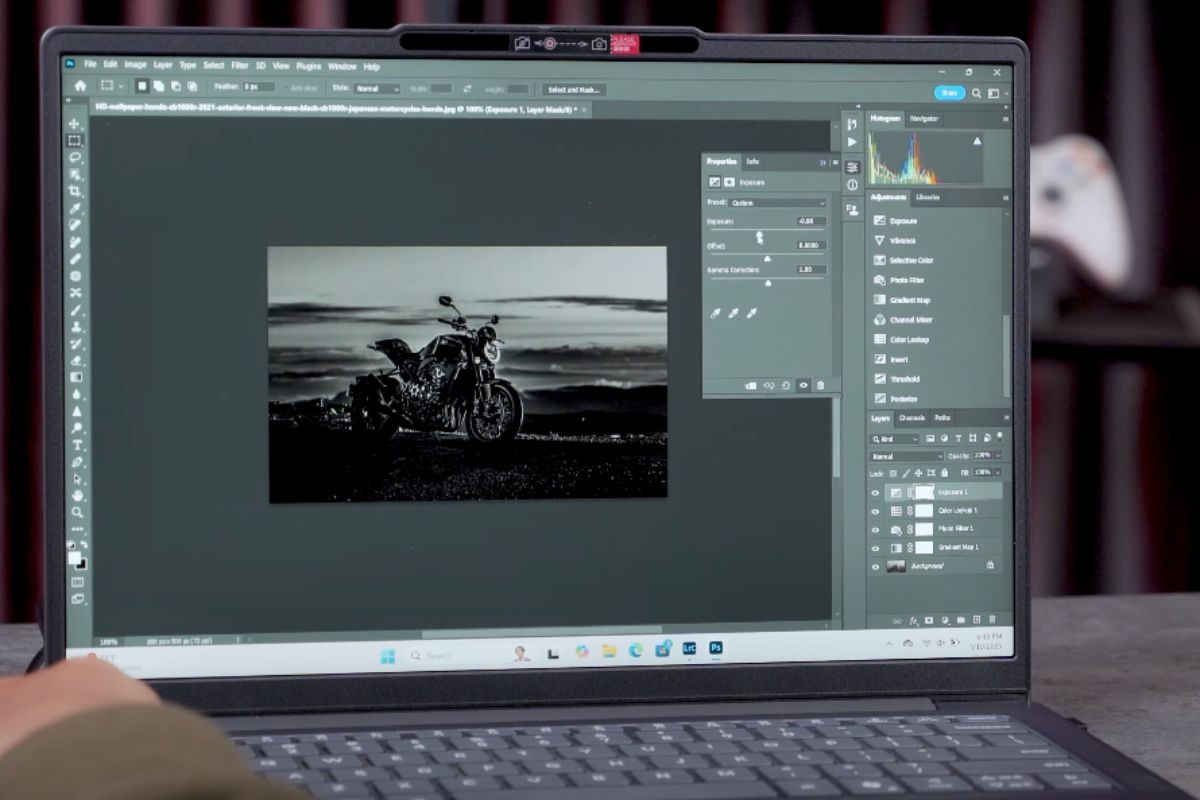
Task: Select the Crop tool
Action: click(75, 191)
